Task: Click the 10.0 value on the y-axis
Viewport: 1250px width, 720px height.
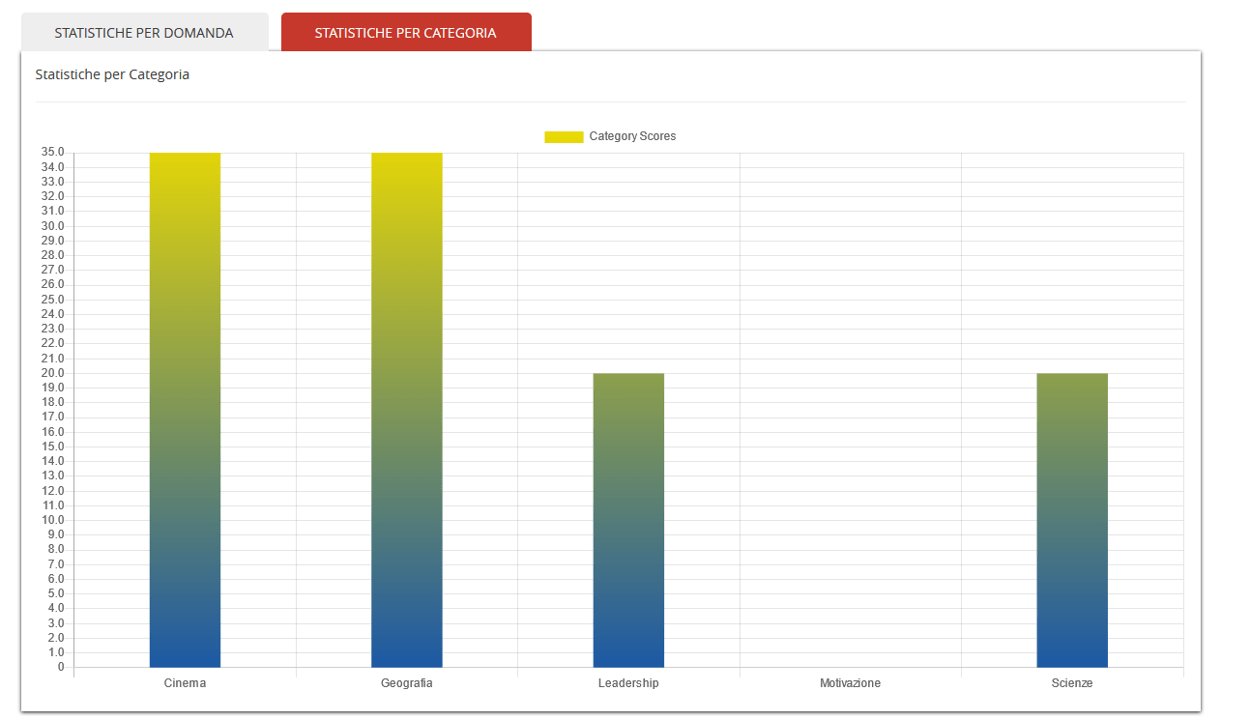Action: [52, 520]
